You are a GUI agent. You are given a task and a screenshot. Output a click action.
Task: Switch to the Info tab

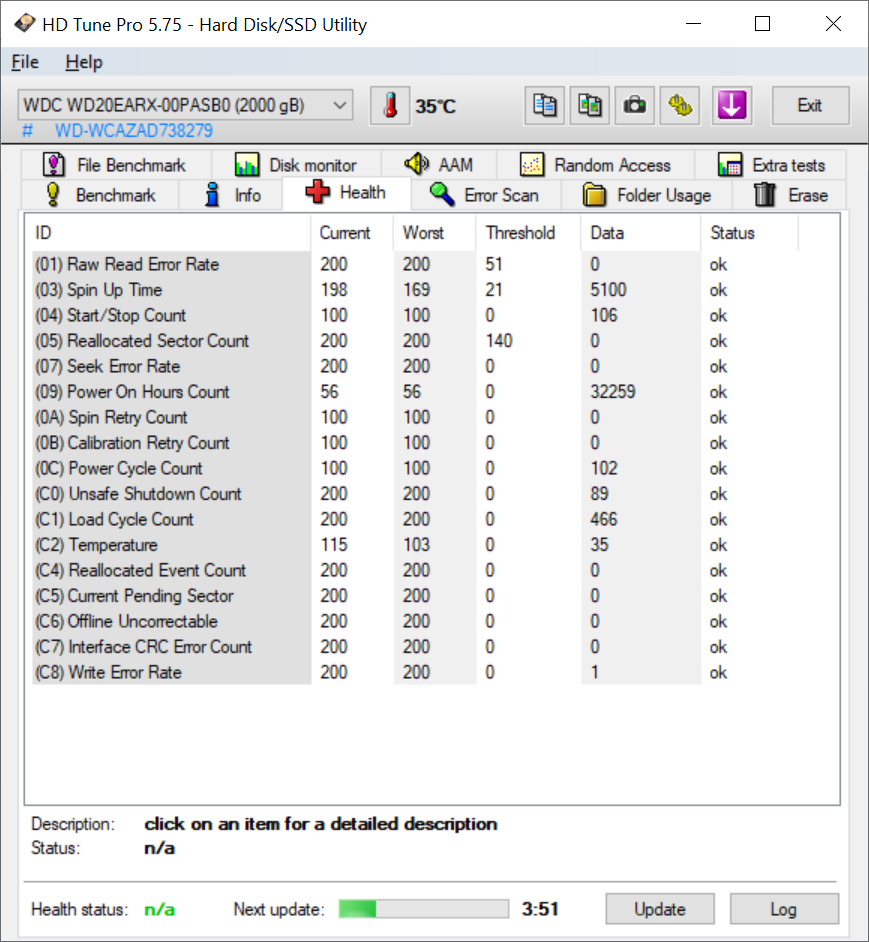231,195
